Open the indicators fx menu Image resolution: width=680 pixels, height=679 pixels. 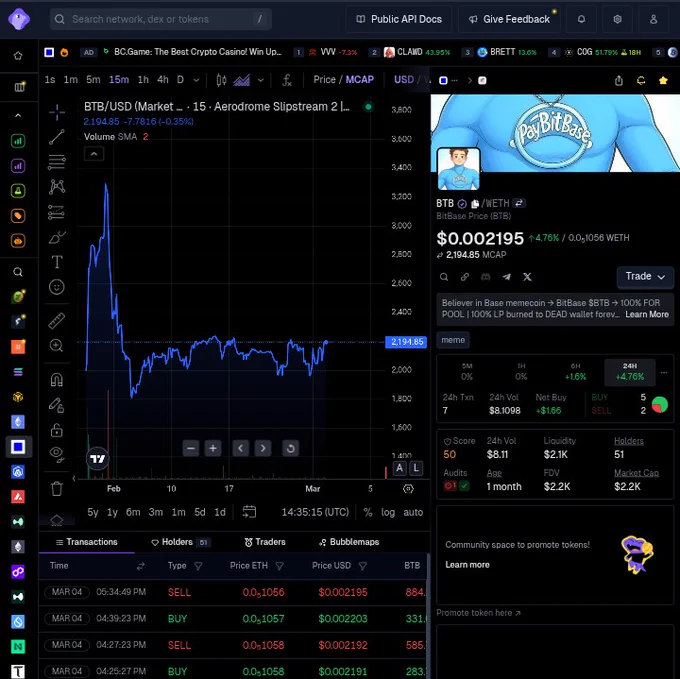pyautogui.click(x=287, y=80)
